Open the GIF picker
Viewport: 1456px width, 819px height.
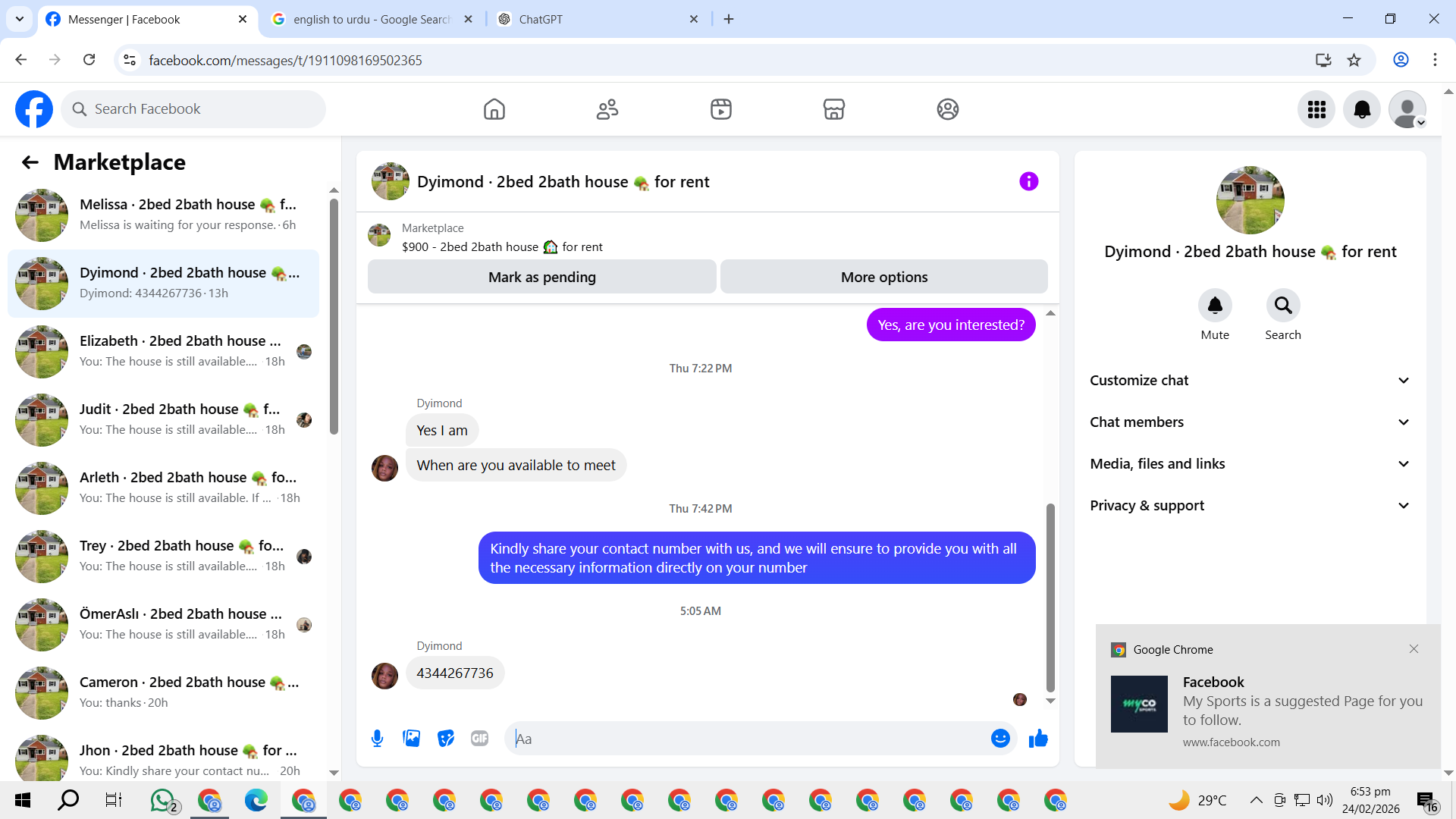coord(479,738)
